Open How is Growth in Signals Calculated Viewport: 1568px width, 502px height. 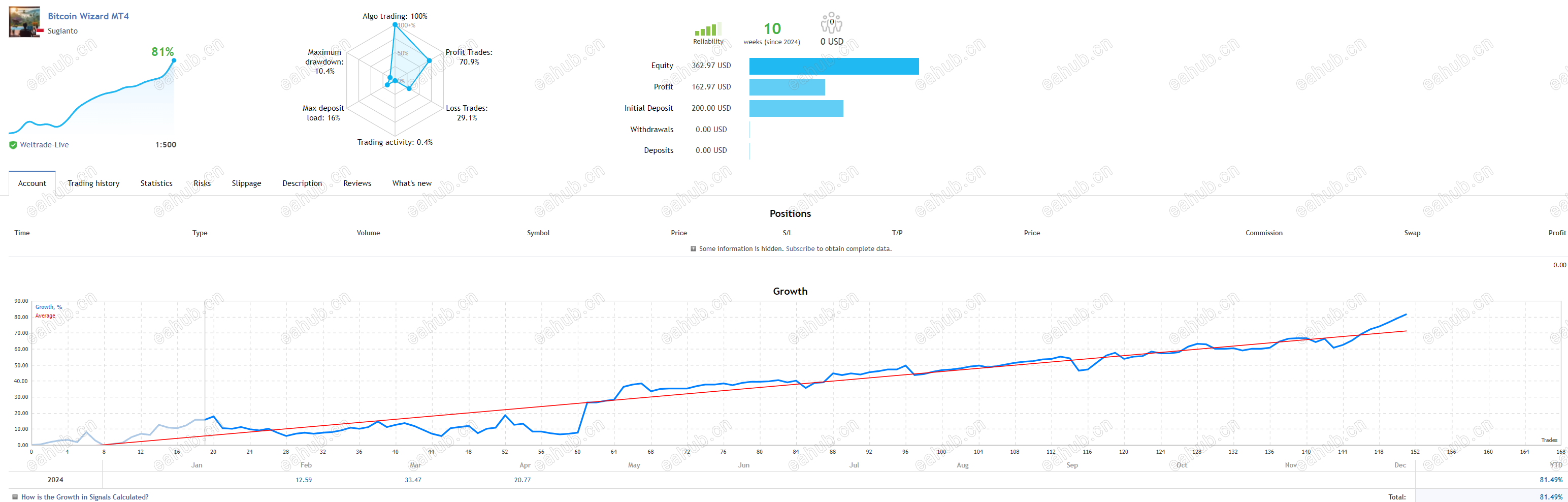[85, 497]
